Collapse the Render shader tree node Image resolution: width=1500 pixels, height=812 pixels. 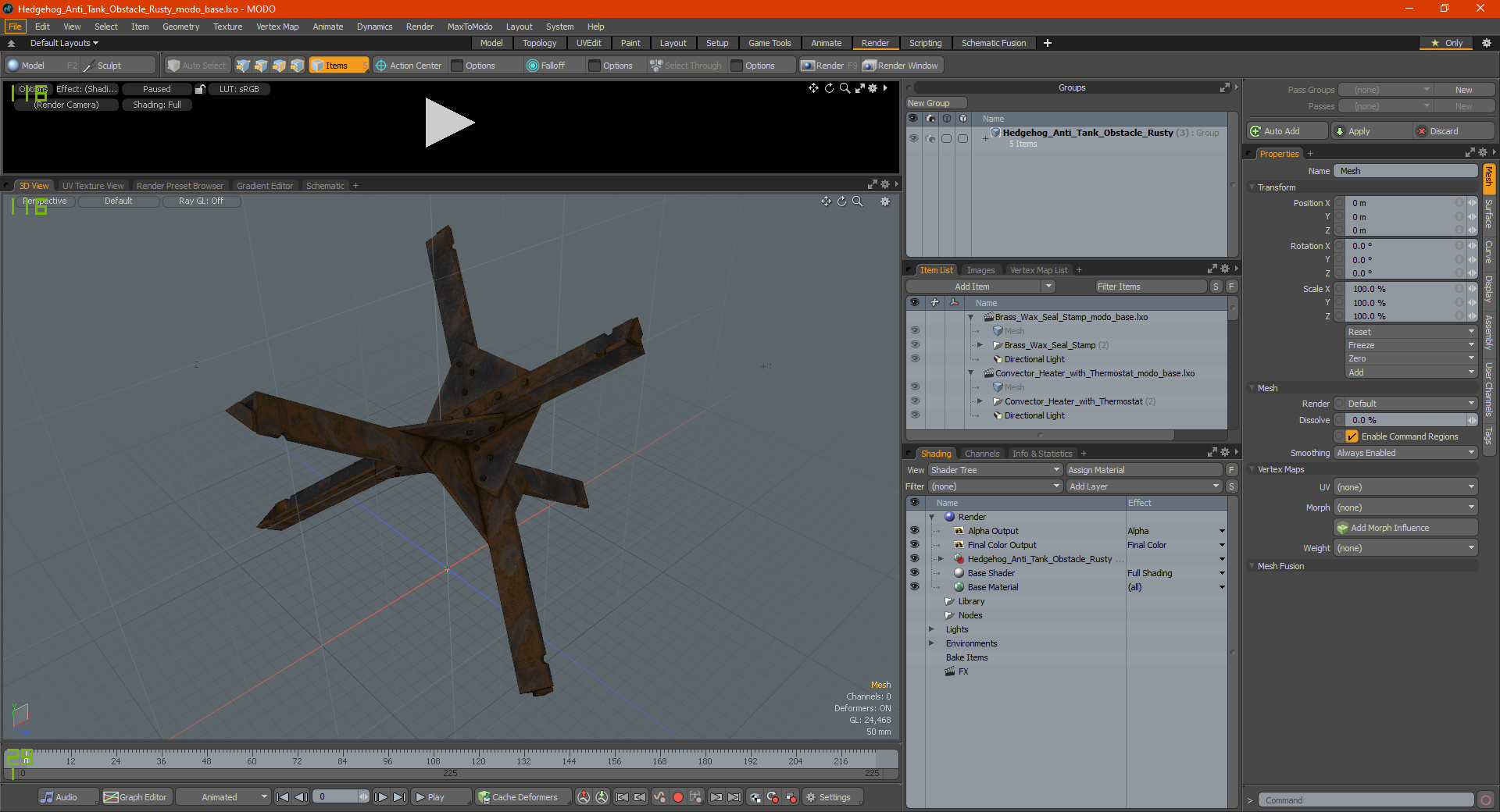point(931,517)
